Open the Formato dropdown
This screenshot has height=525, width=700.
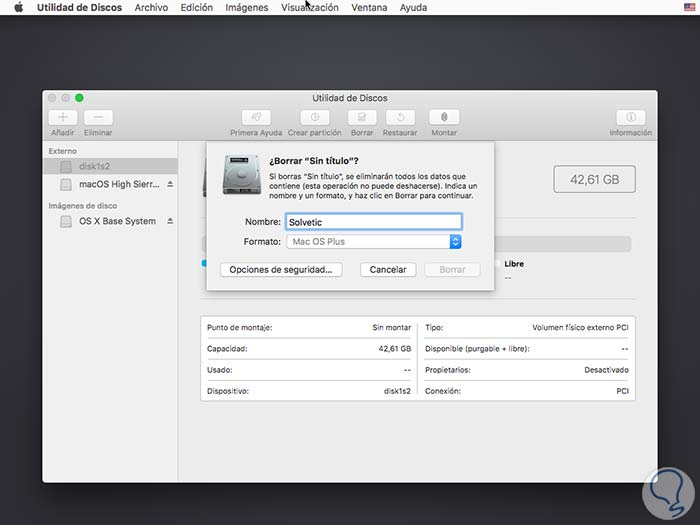tap(374, 242)
